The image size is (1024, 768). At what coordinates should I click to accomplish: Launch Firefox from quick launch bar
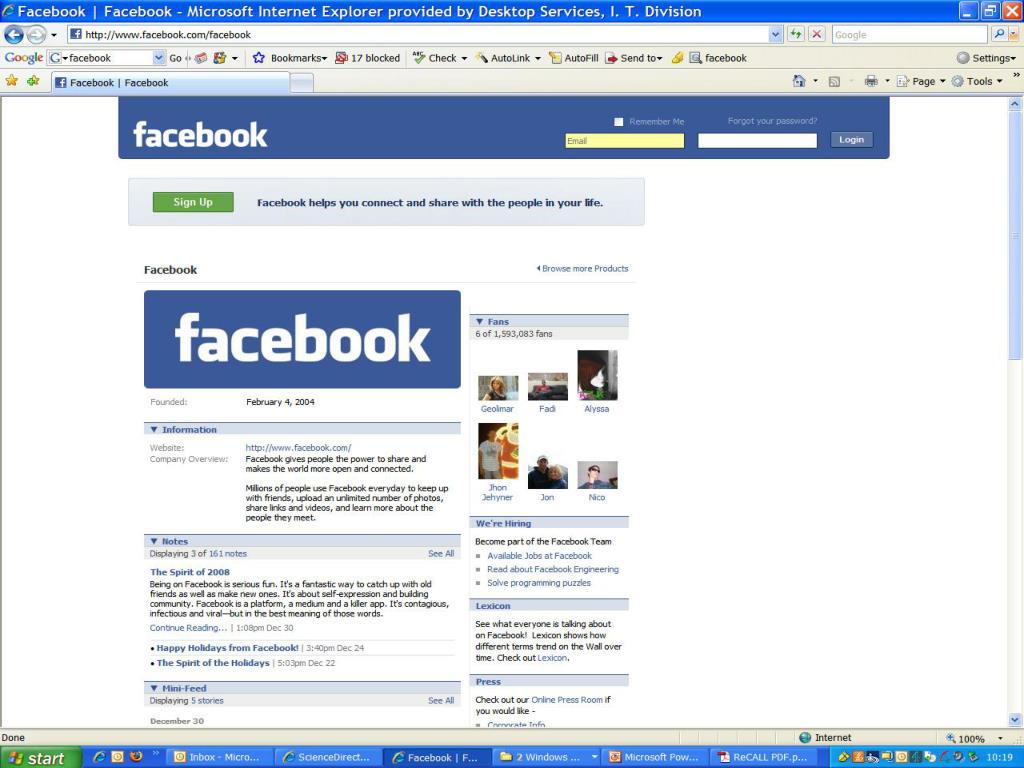[136, 757]
